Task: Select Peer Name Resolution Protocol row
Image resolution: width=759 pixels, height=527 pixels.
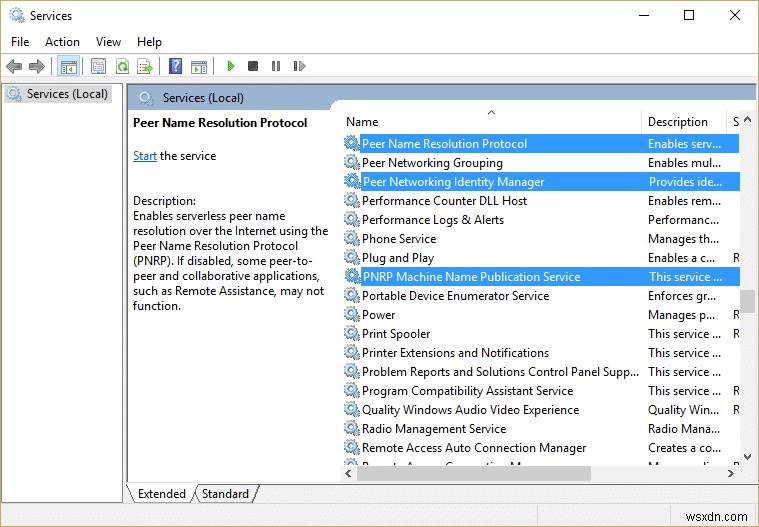Action: [x=541, y=144]
